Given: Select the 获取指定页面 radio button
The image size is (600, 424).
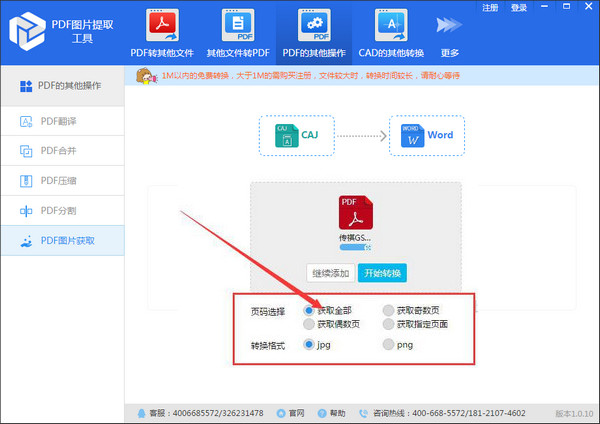Looking at the screenshot, I should coord(388,324).
